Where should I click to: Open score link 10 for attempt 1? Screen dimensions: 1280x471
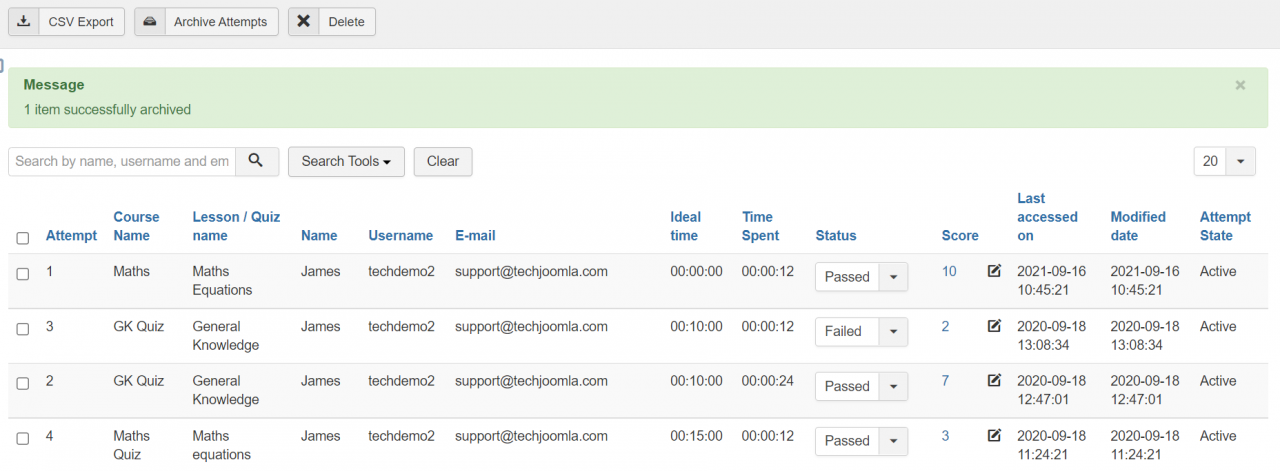949,271
